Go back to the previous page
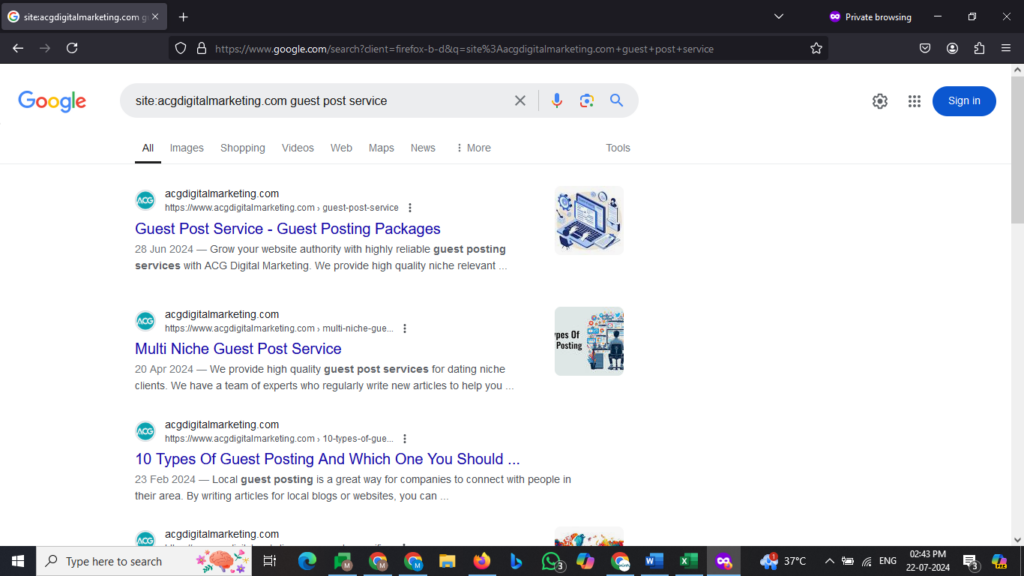The width and height of the screenshot is (1024, 576). [18, 48]
